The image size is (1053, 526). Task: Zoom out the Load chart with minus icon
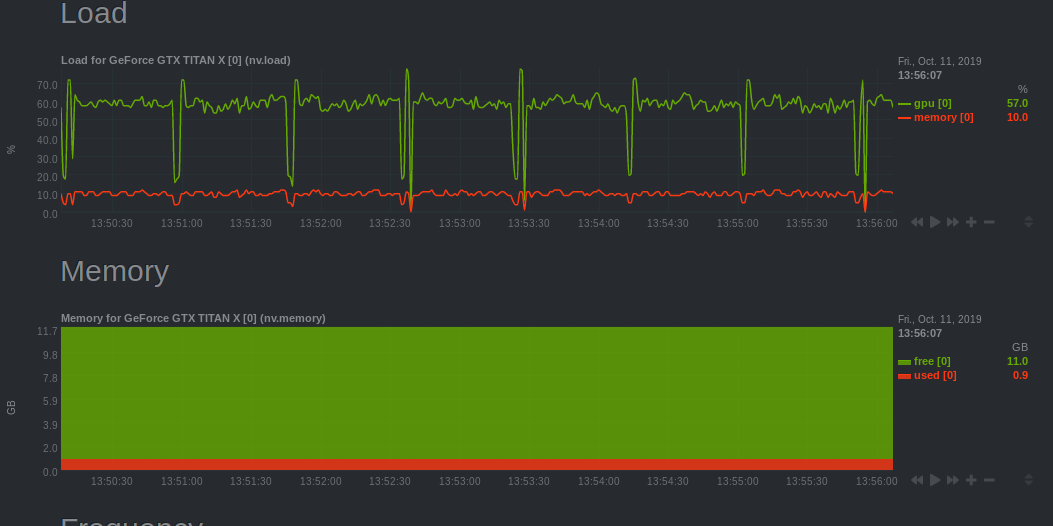989,222
